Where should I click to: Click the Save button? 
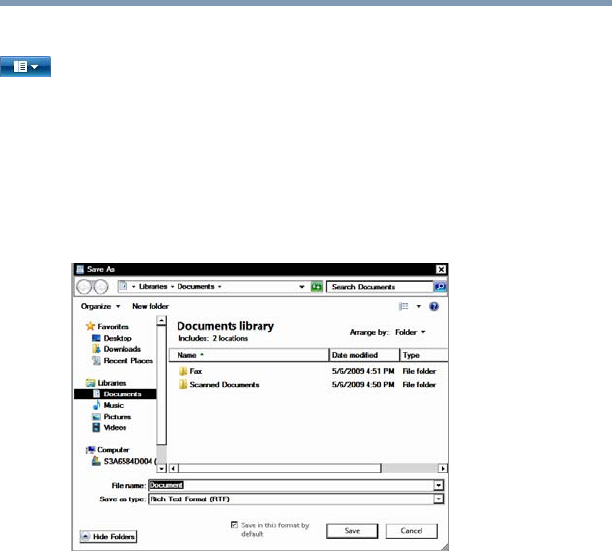coord(353,530)
